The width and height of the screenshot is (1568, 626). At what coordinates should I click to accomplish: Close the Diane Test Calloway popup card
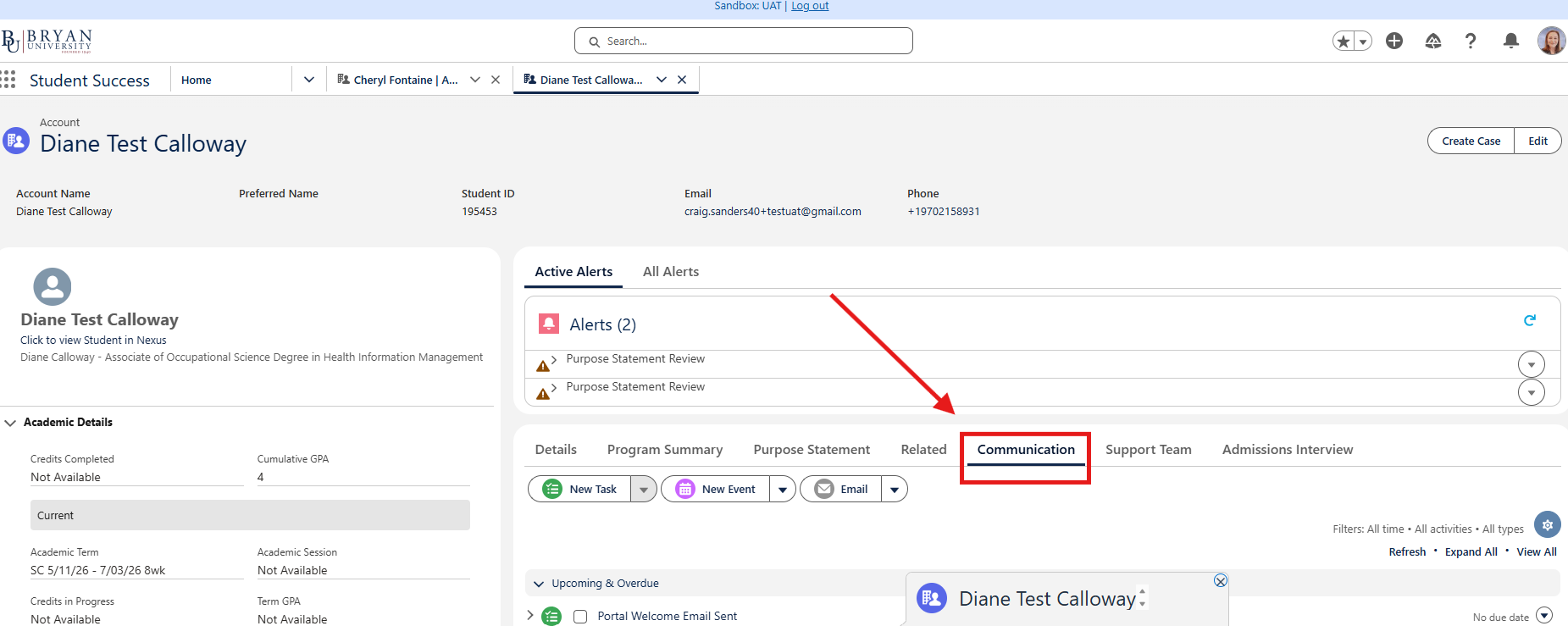(1220, 580)
